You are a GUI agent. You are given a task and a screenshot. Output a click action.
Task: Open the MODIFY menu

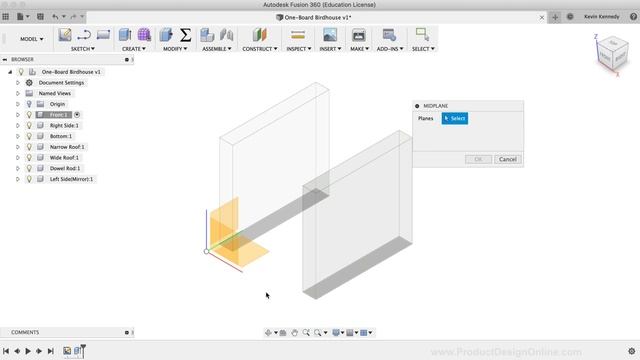[175, 49]
